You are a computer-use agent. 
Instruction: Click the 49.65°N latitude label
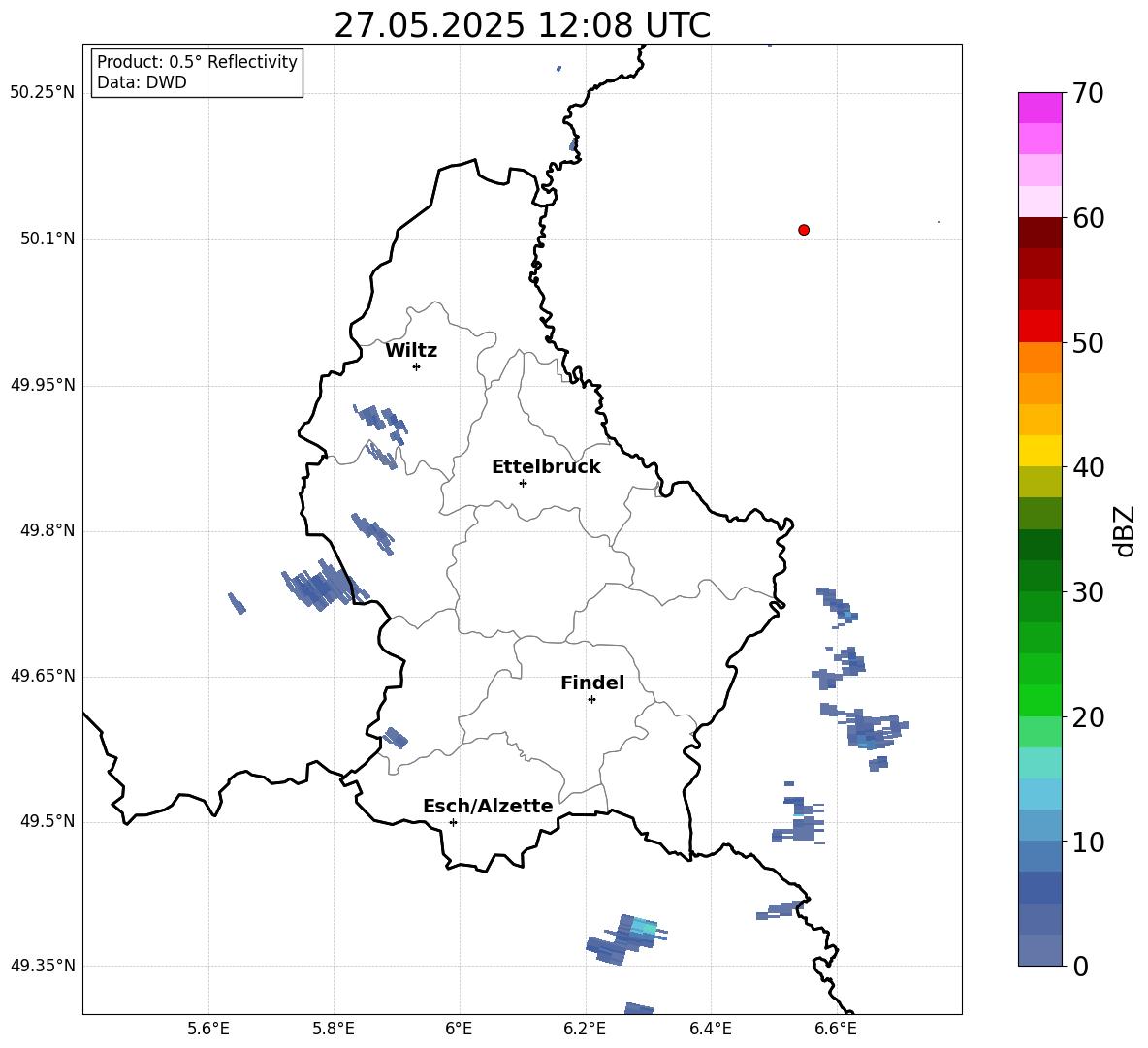tap(43, 676)
